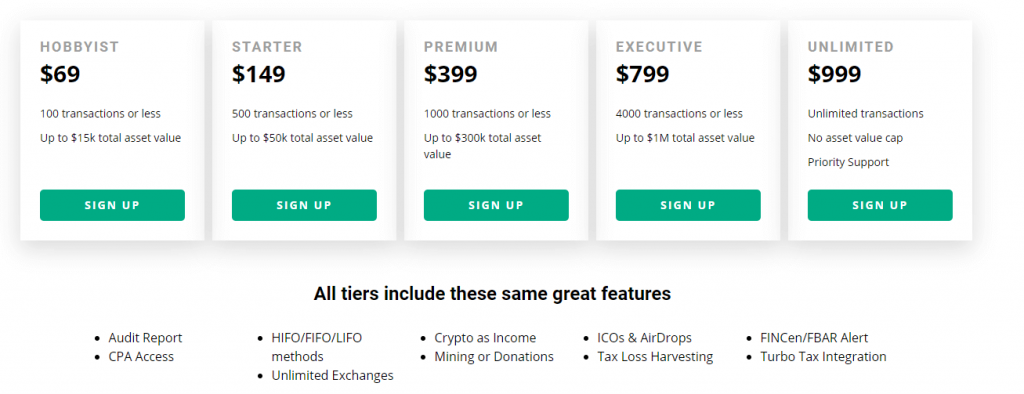Click the Tax Loss Harvesting feature
This screenshot has width=1024, height=394.
[655, 357]
